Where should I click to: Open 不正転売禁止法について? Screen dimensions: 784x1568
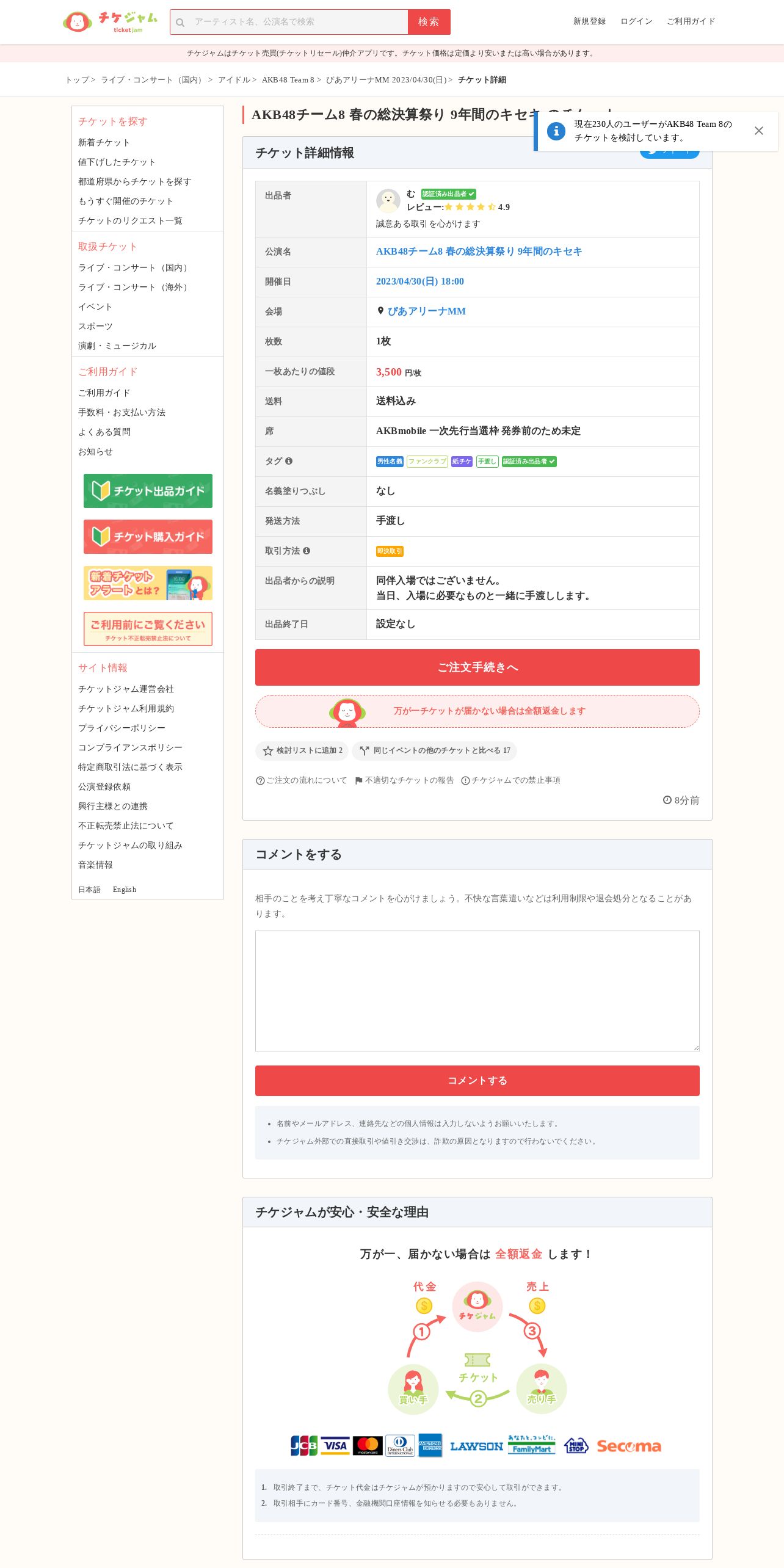pyautogui.click(x=126, y=826)
